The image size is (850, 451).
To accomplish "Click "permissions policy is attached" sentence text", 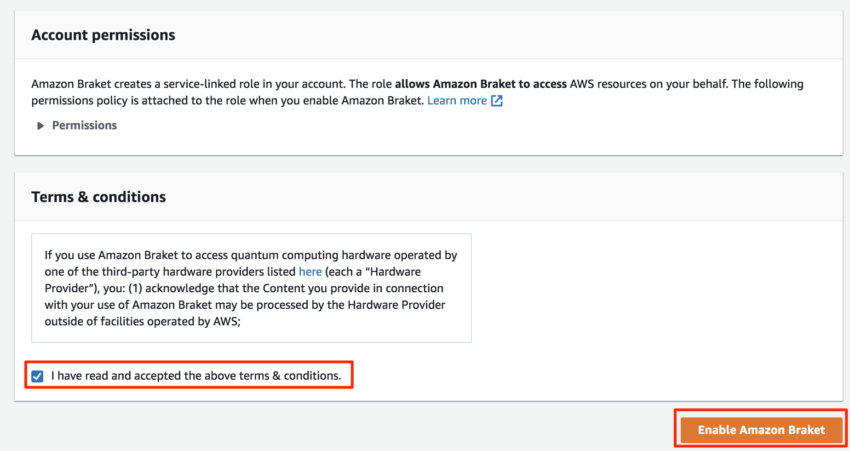I will (x=107, y=101).
